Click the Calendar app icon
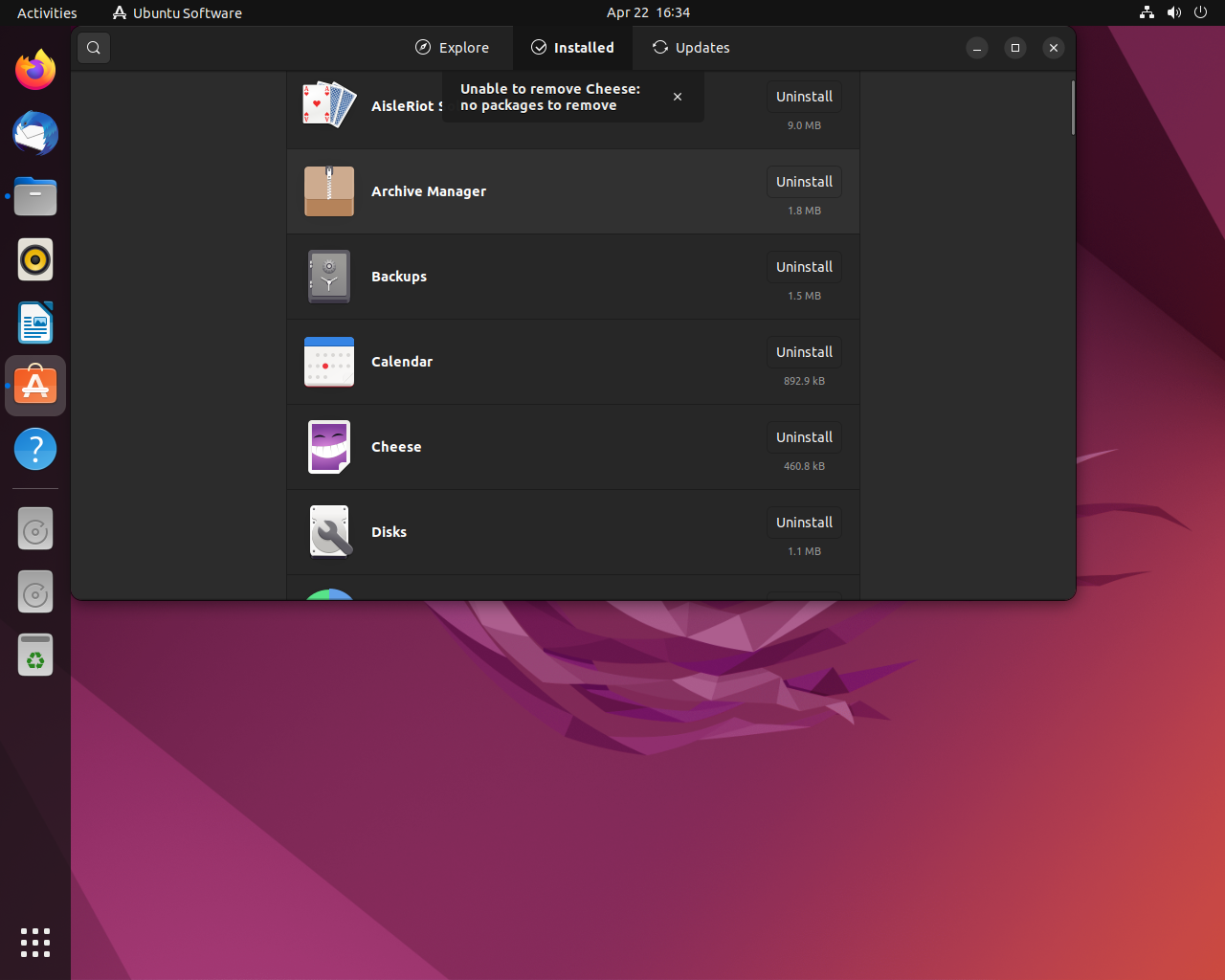 329,362
